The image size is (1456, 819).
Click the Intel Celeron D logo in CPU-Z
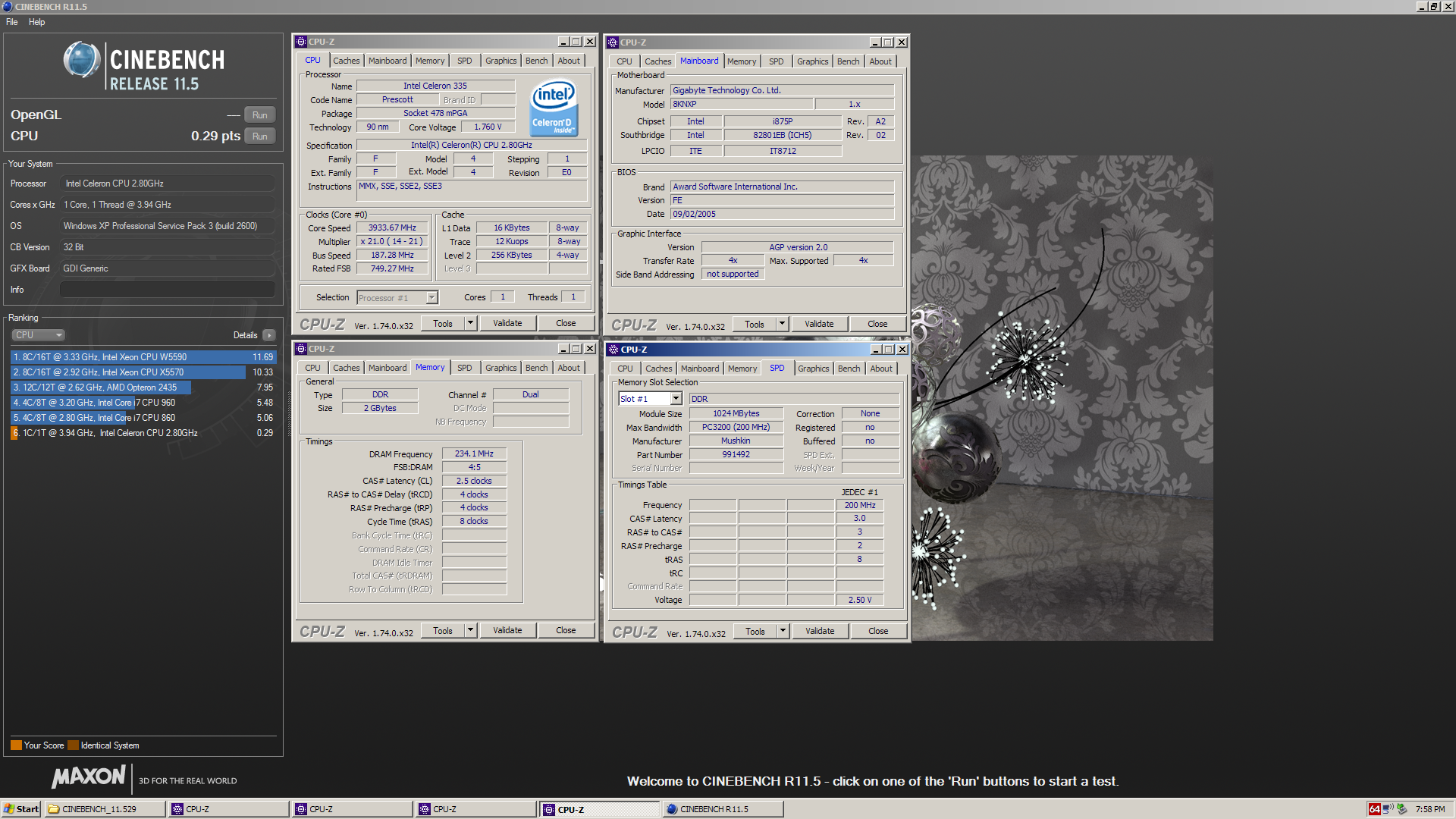[554, 108]
